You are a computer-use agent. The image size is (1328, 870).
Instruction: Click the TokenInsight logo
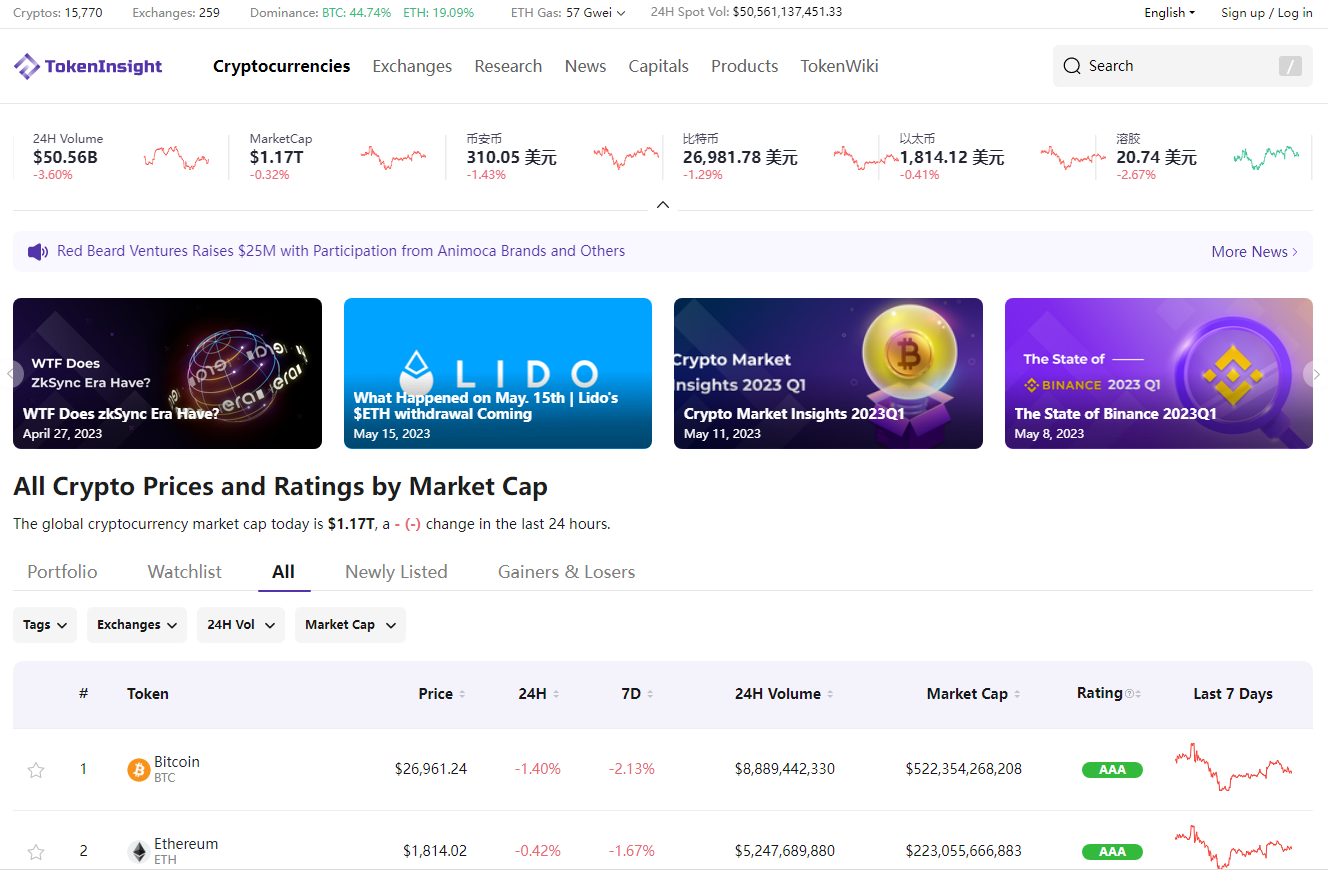88,66
